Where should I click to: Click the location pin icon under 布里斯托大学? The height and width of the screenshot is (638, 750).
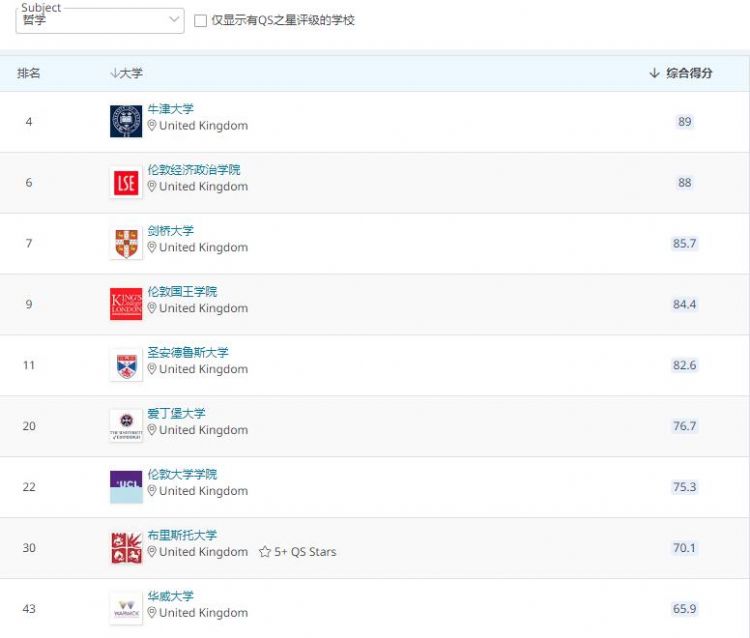point(152,551)
